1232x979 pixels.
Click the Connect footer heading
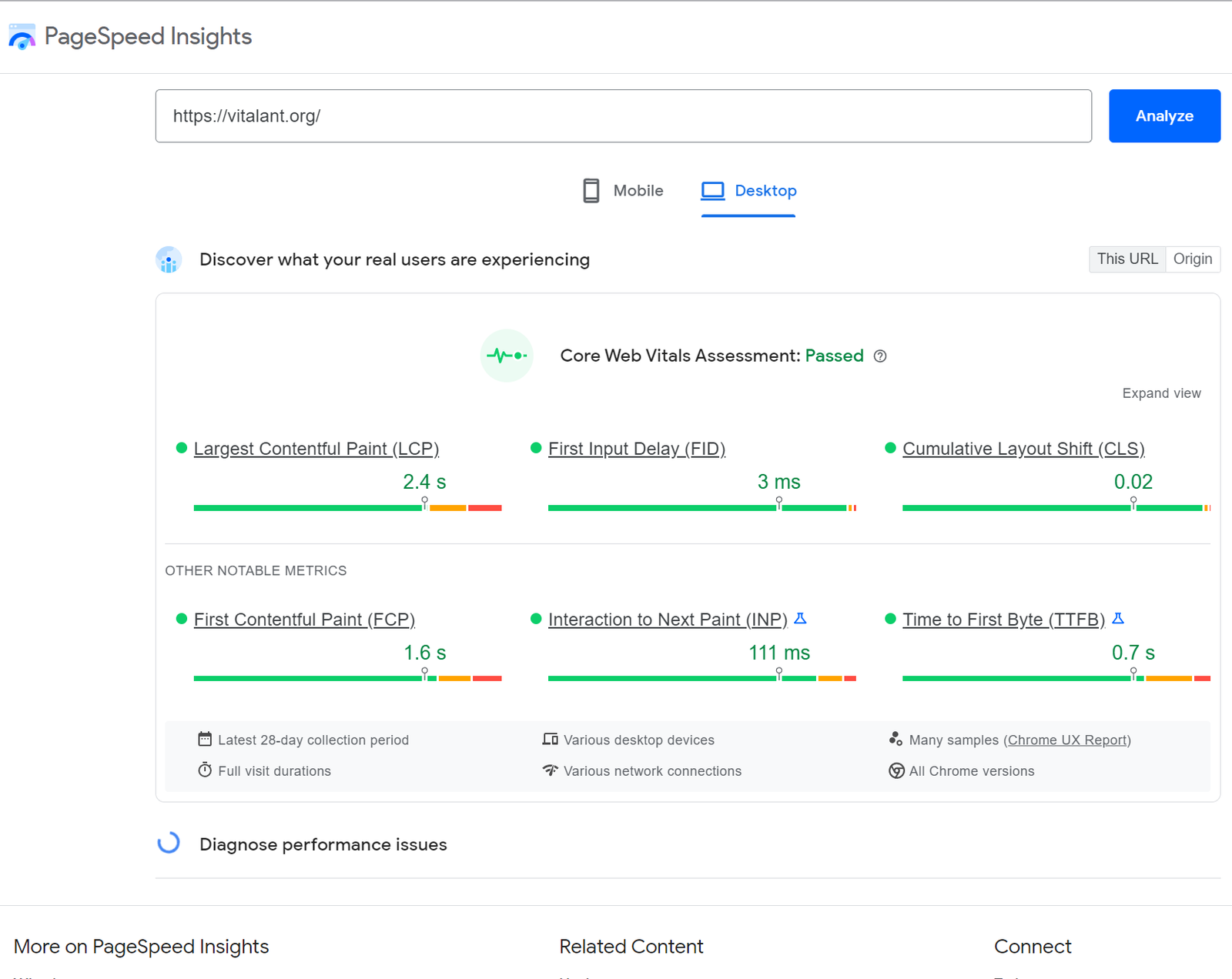(1033, 947)
